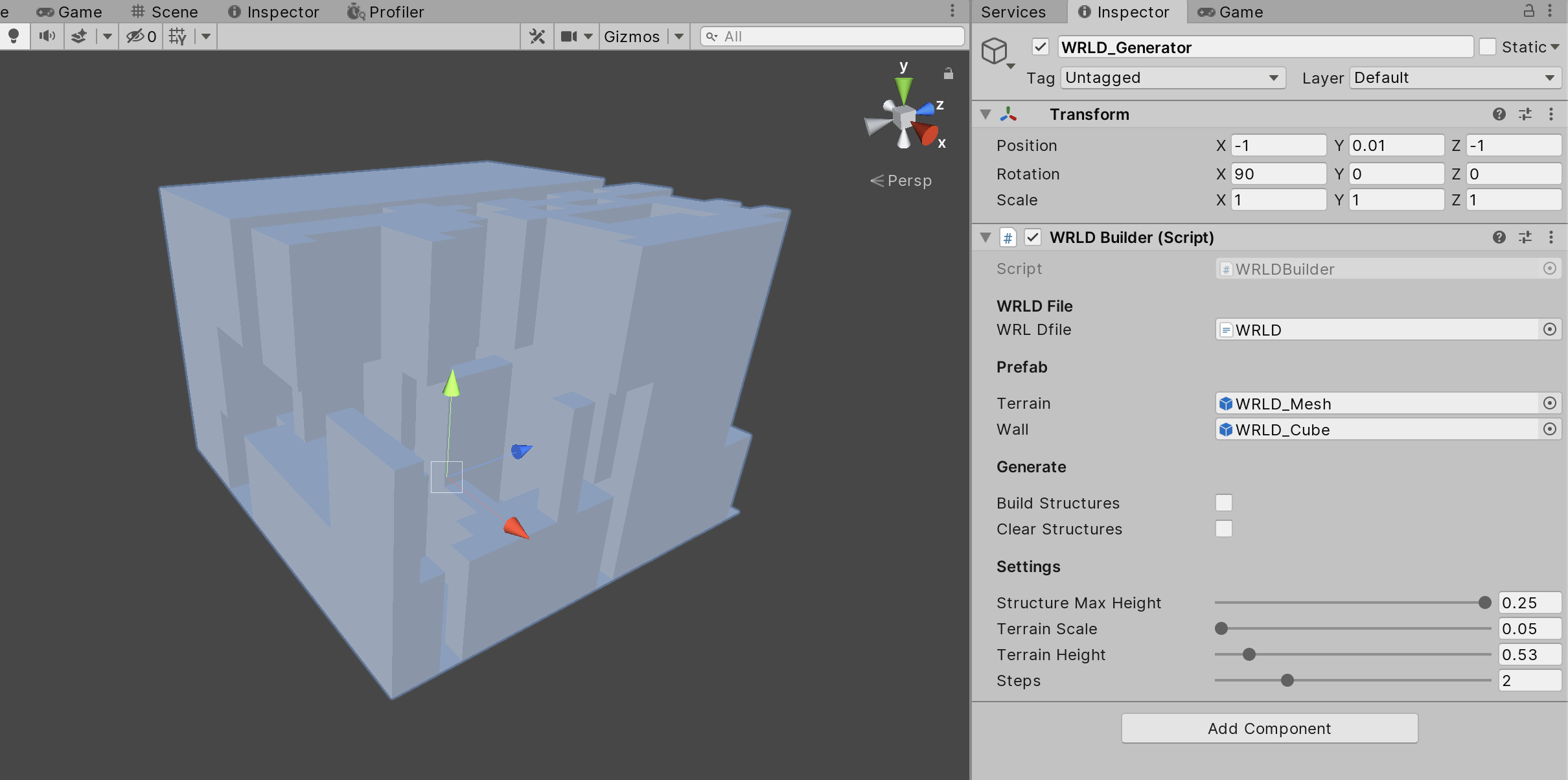The image size is (1568, 780).
Task: Click scene camera settings icon
Action: point(569,36)
